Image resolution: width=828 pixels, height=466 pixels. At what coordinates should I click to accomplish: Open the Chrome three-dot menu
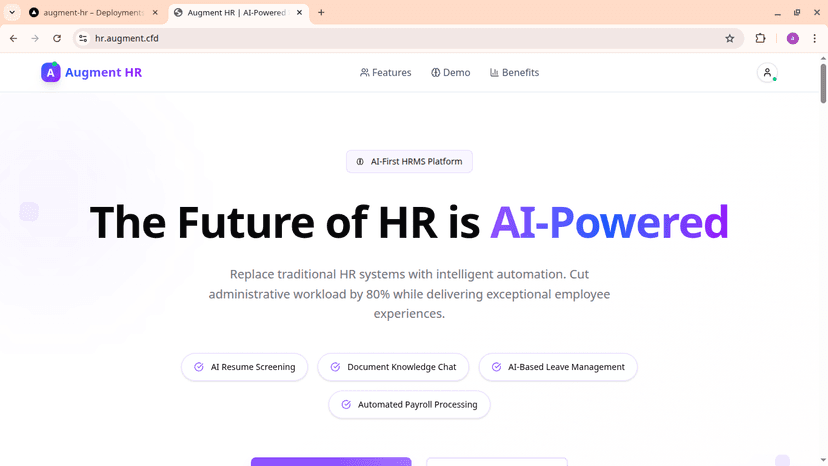tap(814, 38)
